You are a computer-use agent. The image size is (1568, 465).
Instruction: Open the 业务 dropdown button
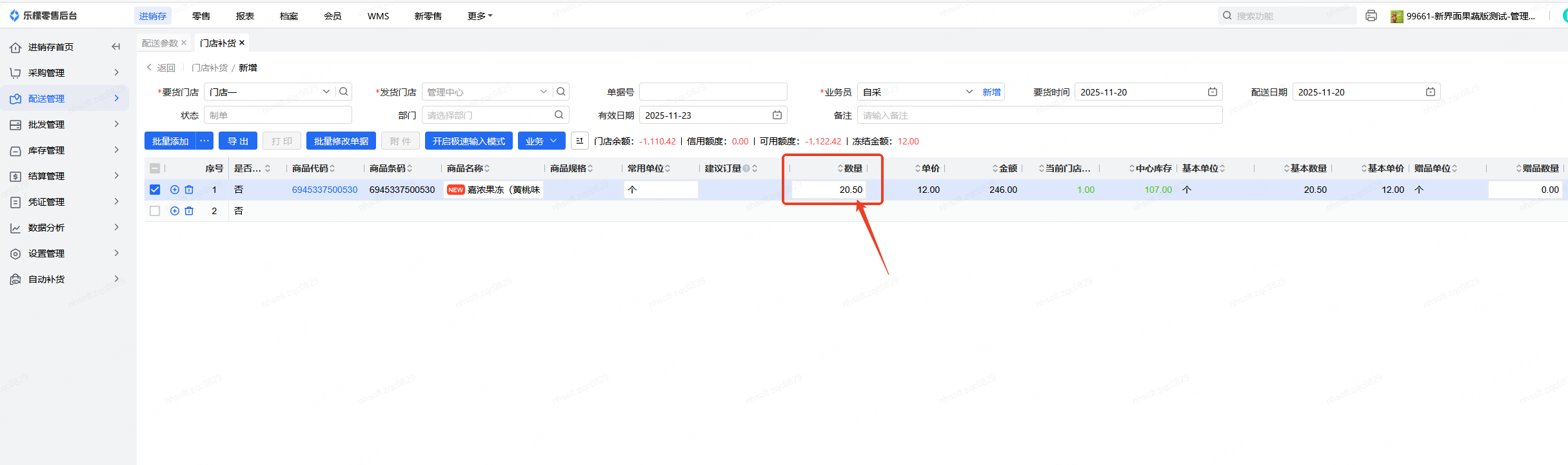(x=542, y=141)
